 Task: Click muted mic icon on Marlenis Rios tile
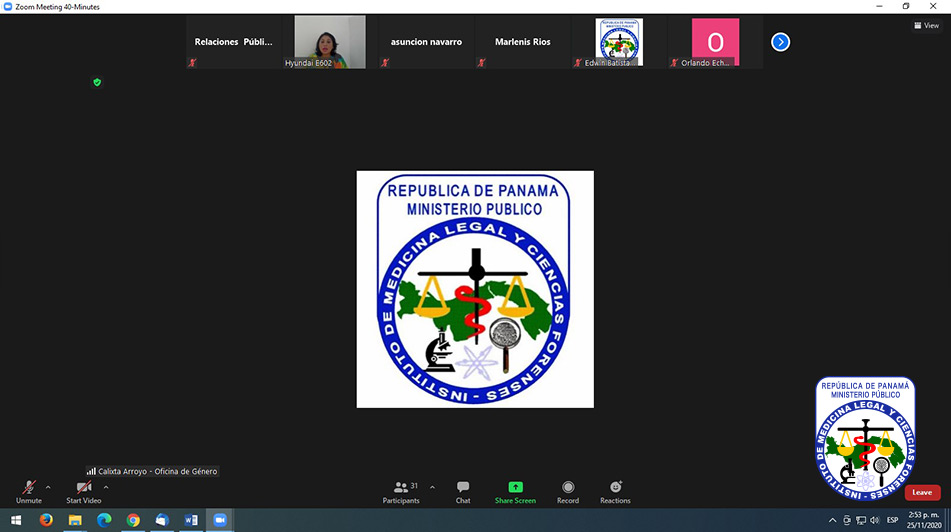[x=482, y=62]
